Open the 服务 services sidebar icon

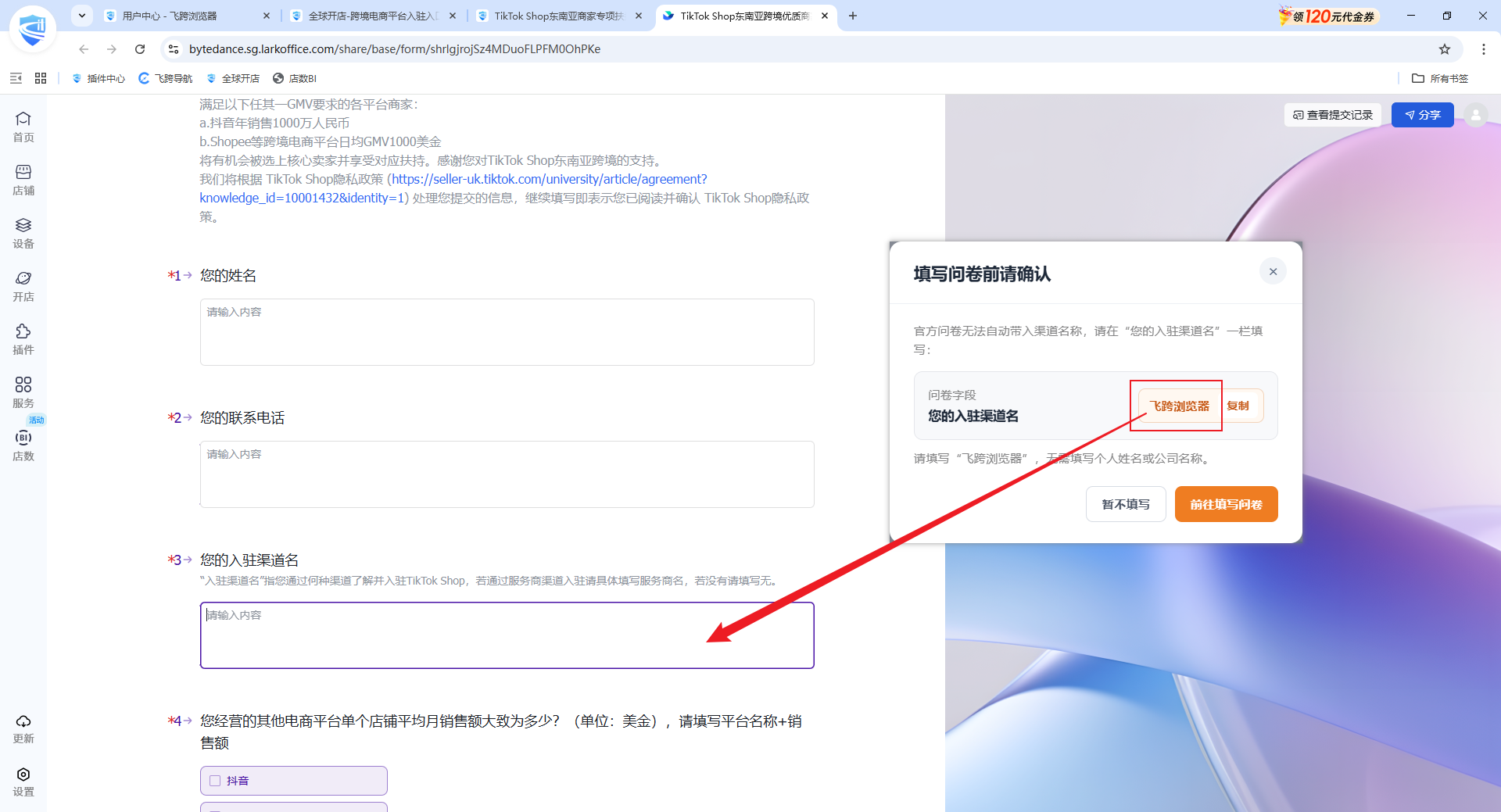pos(23,392)
